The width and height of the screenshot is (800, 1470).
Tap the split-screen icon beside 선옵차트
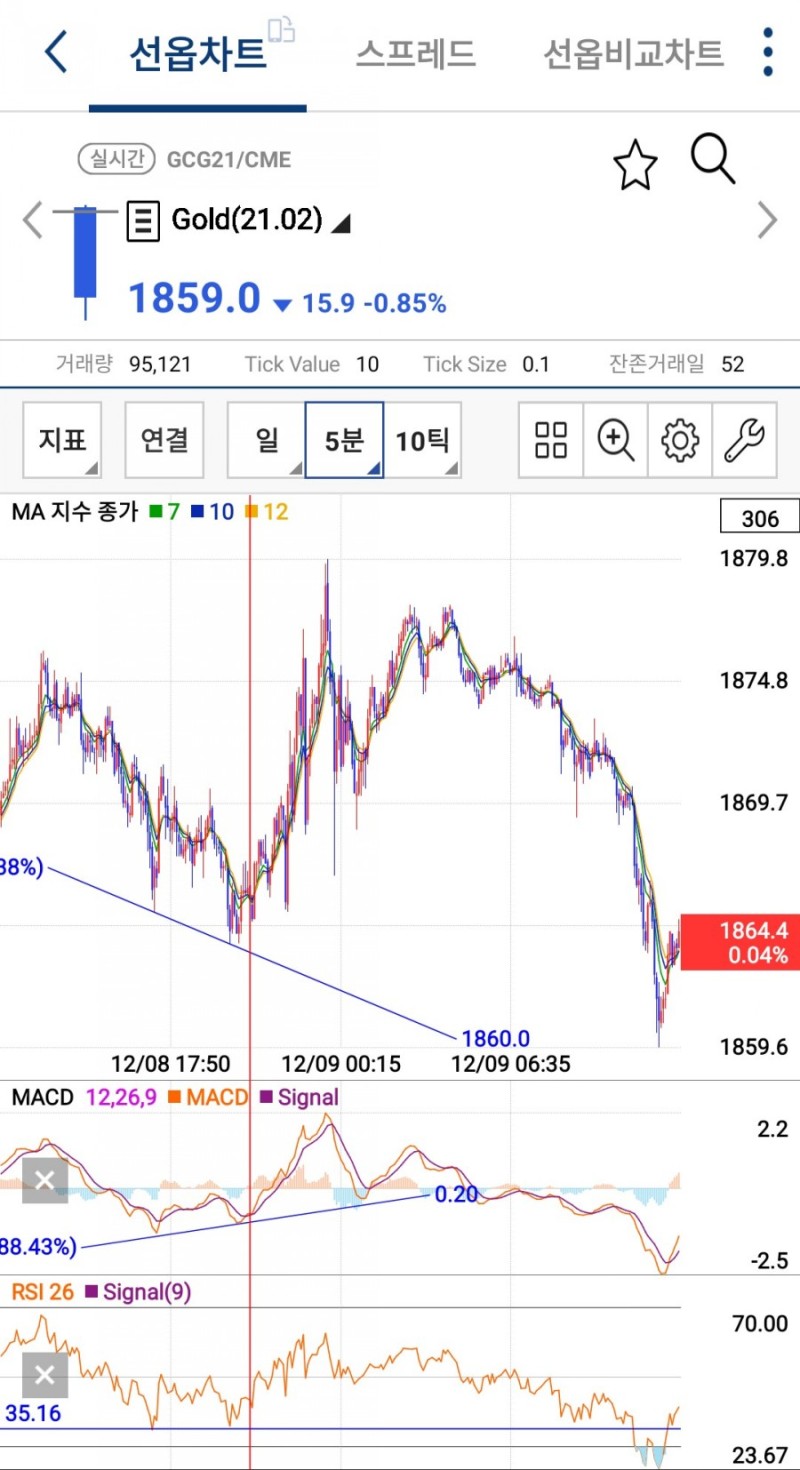point(282,29)
